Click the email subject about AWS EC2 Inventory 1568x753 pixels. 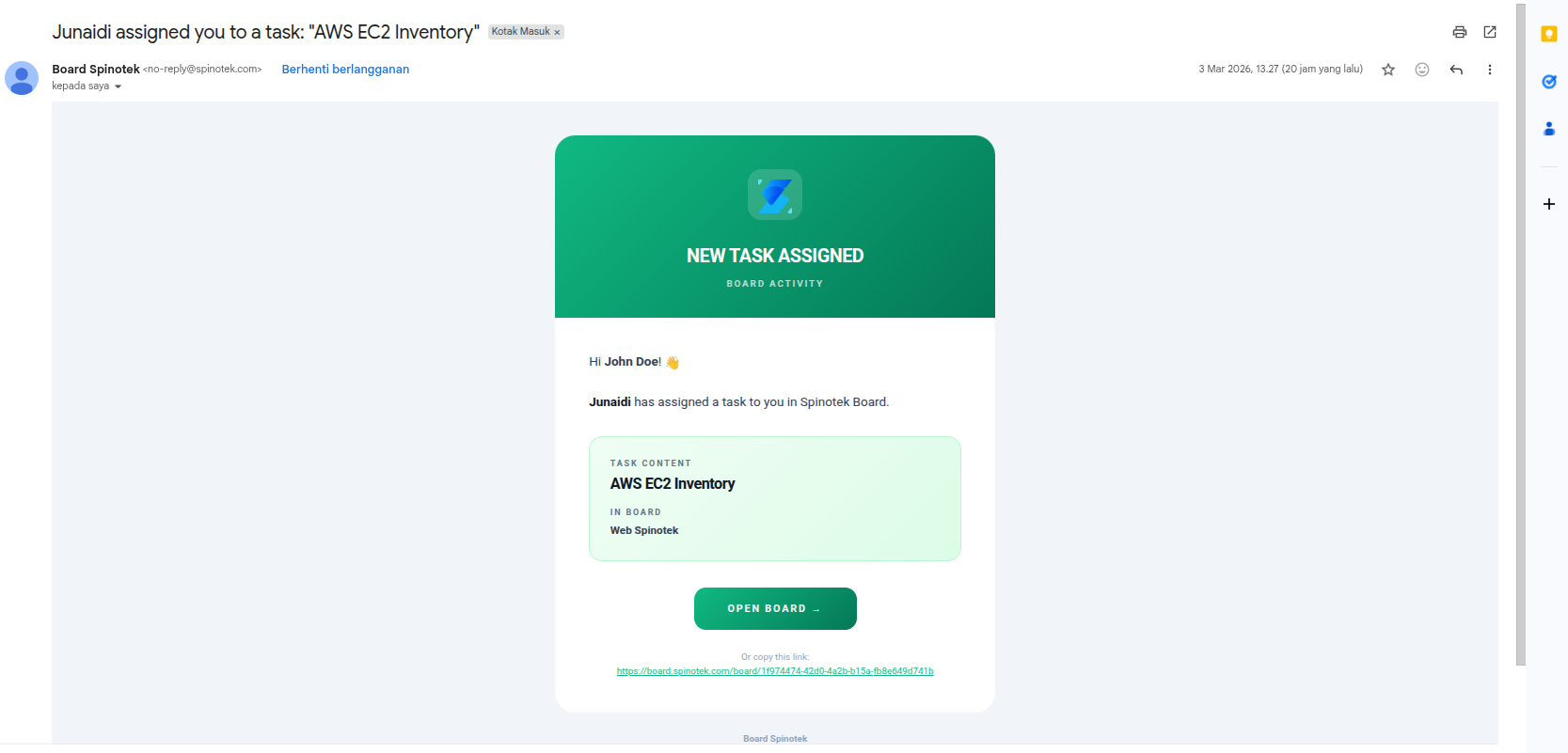coord(265,31)
